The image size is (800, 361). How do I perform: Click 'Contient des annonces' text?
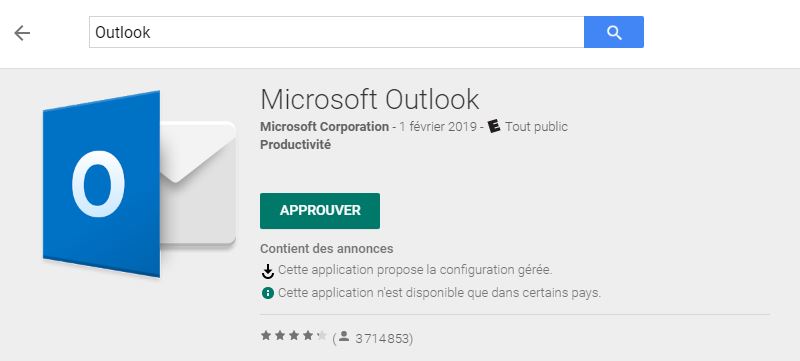pos(327,249)
